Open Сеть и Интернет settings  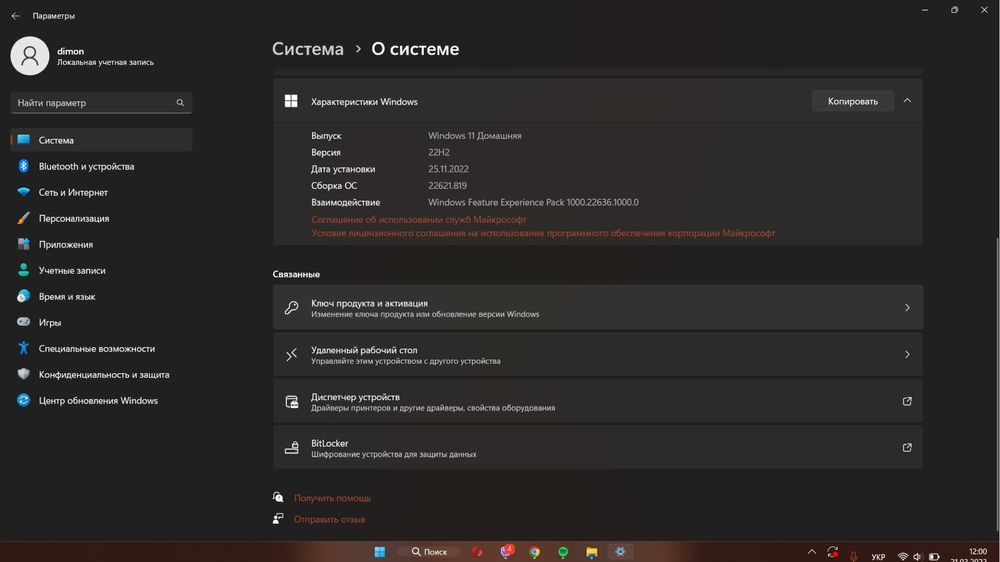click(101, 192)
